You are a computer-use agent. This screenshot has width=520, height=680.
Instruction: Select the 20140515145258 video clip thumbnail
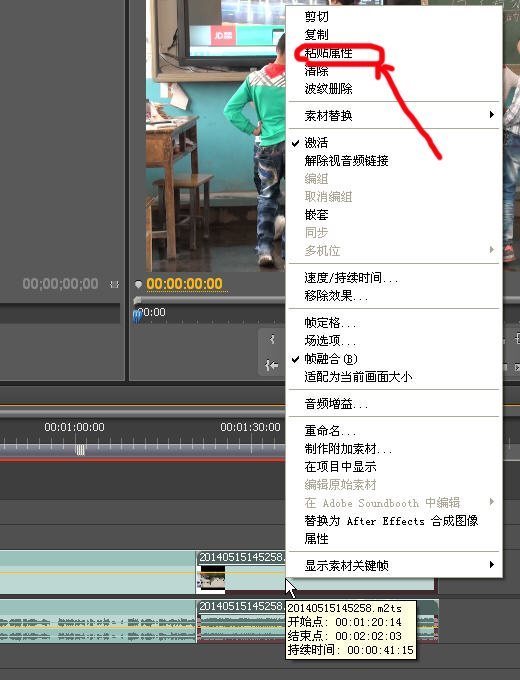coord(210,579)
